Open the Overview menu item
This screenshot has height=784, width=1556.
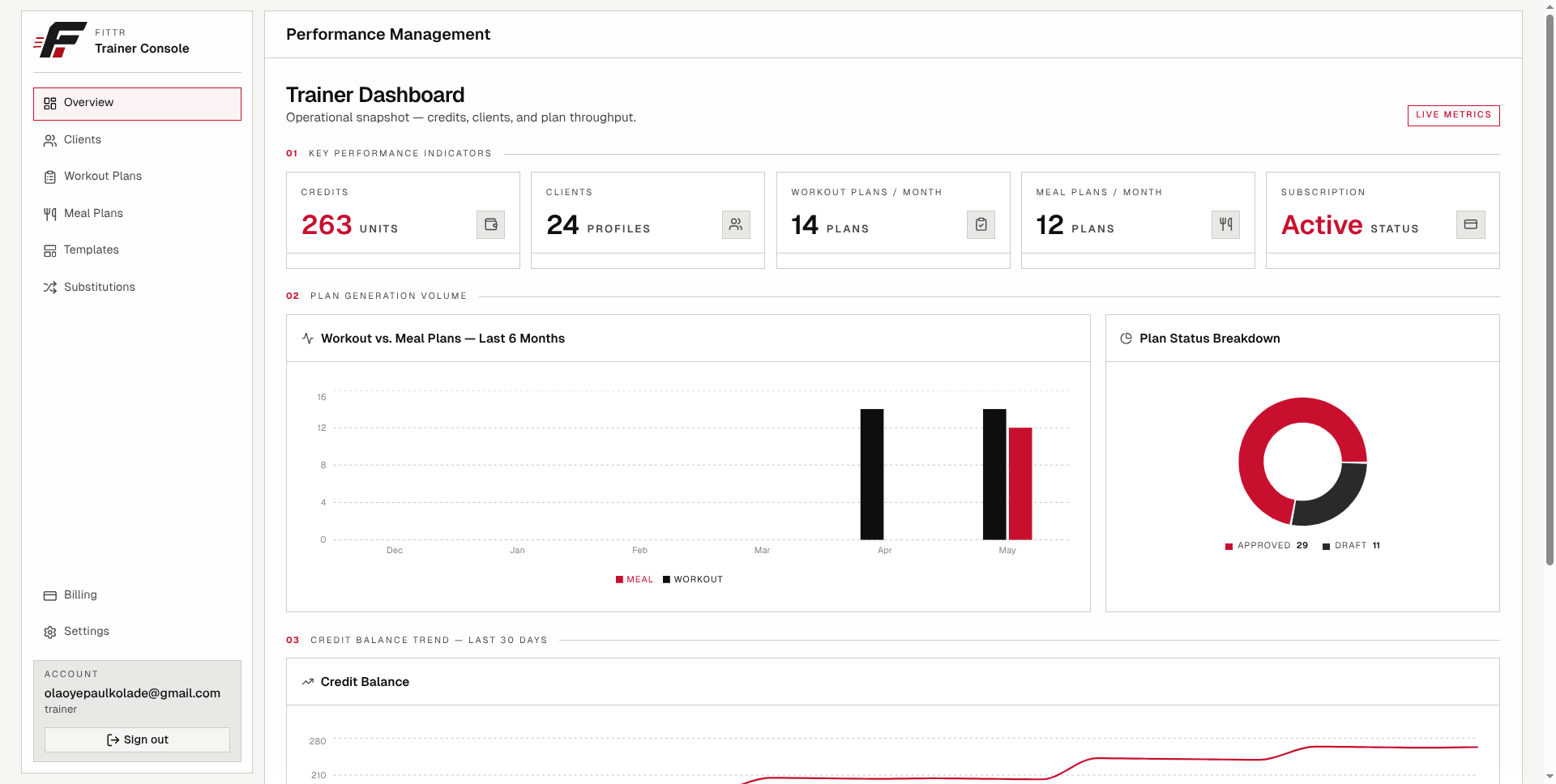137,104
